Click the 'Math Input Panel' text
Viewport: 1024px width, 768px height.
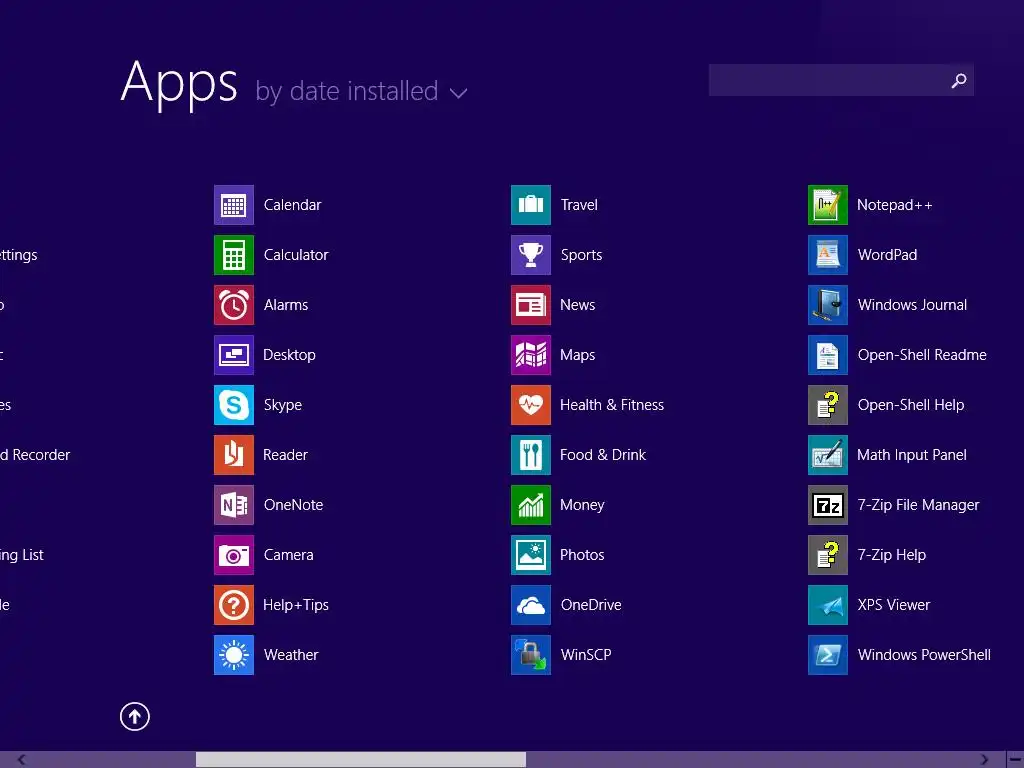912,455
